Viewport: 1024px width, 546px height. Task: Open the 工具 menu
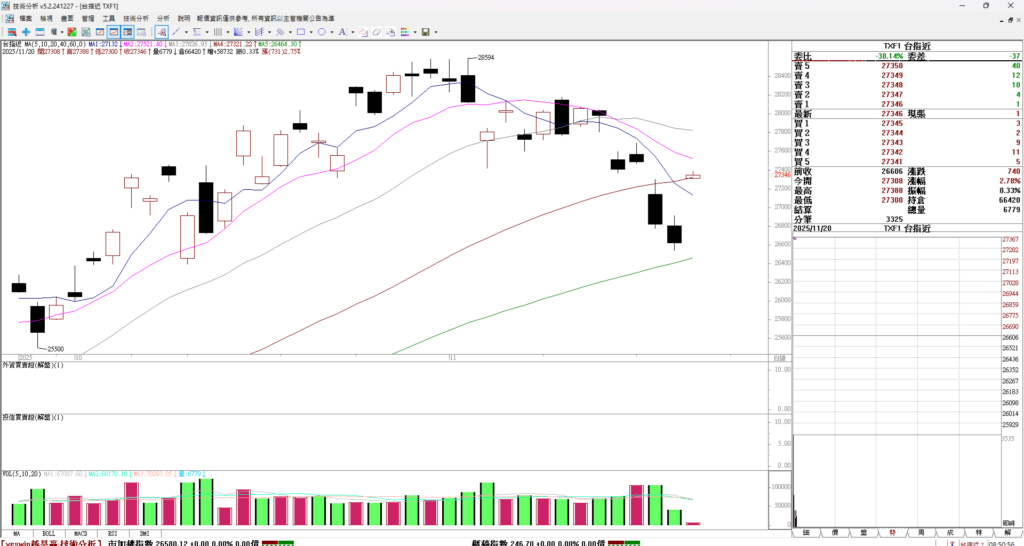coord(108,18)
